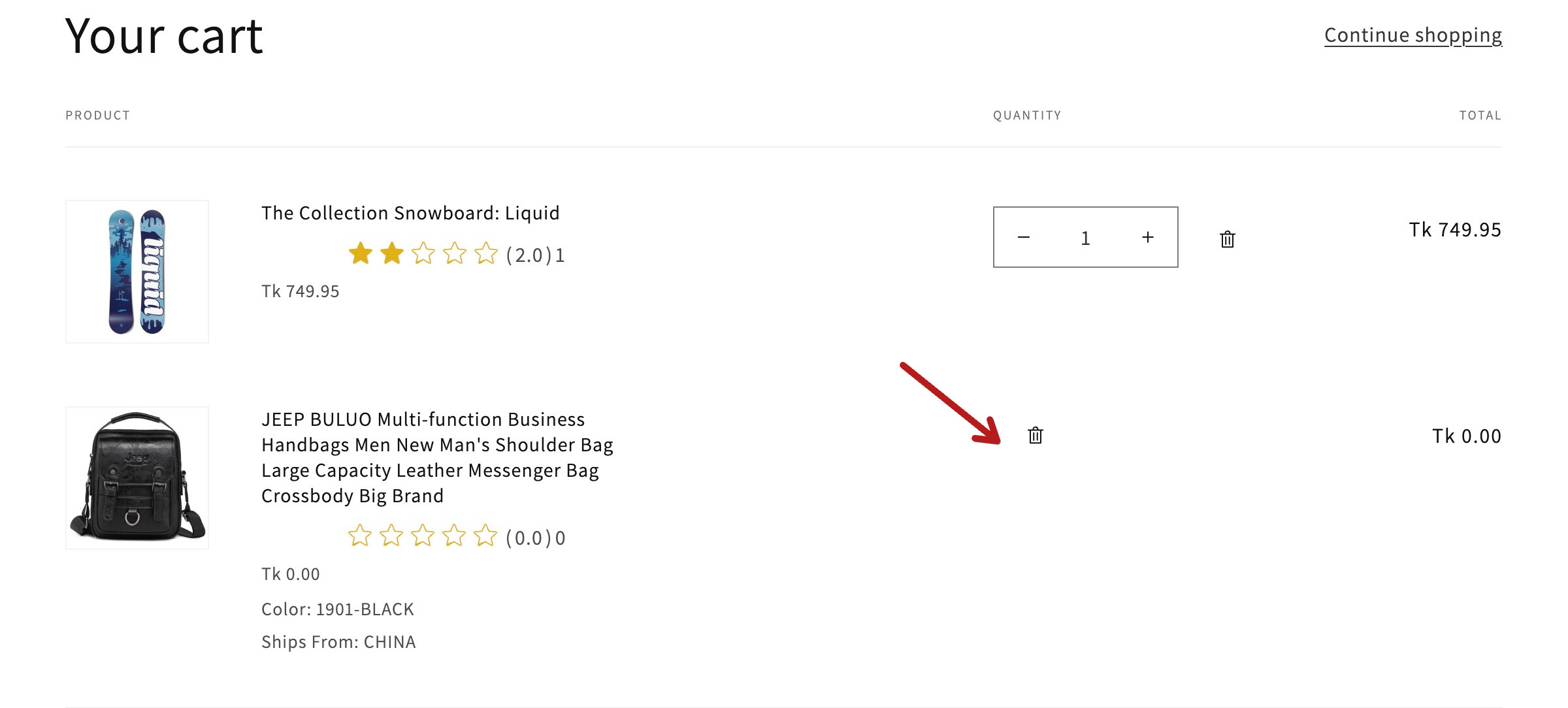Click the Your cart heading
The image size is (1568, 708).
click(164, 37)
